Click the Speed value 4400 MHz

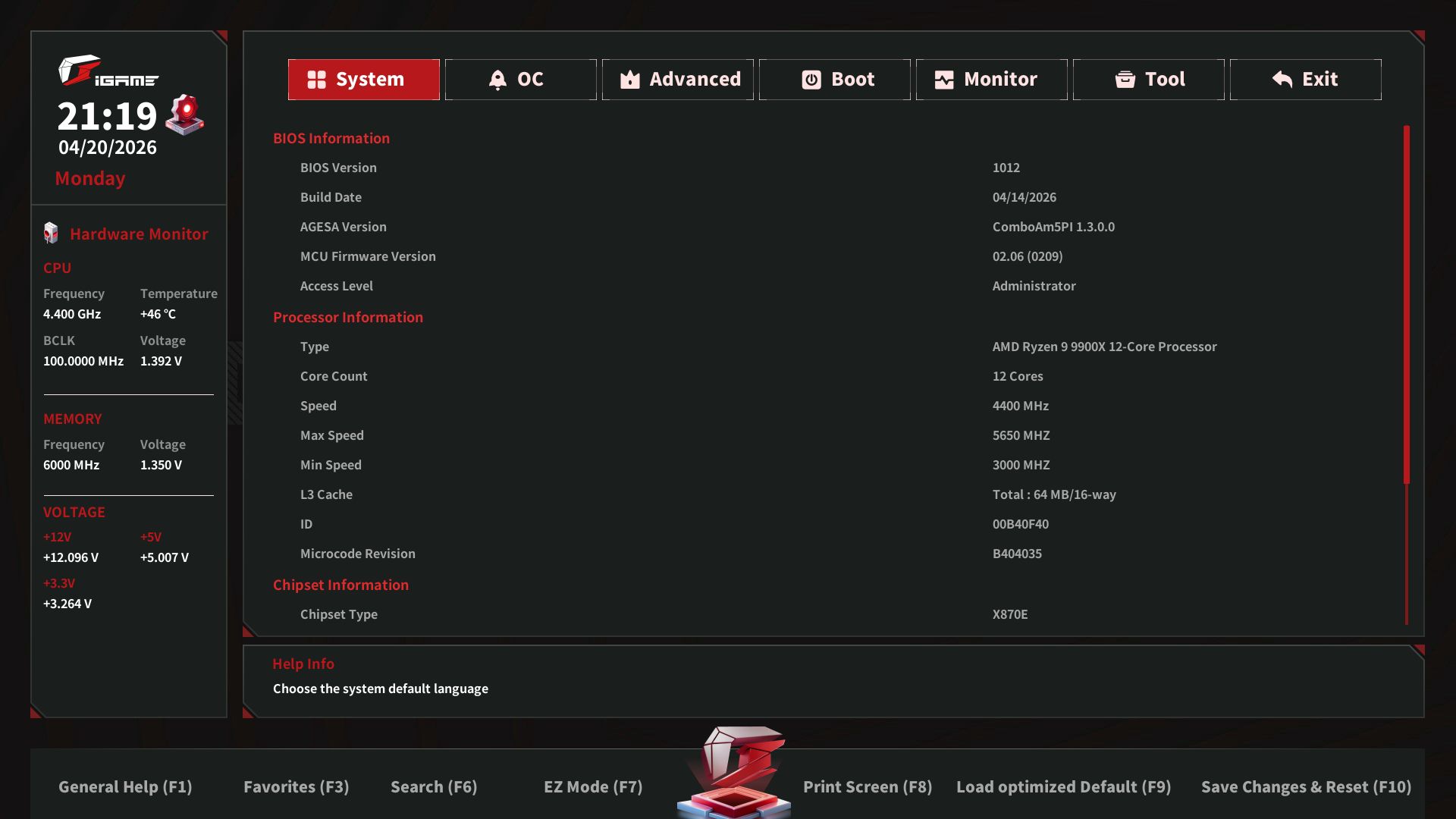1021,406
